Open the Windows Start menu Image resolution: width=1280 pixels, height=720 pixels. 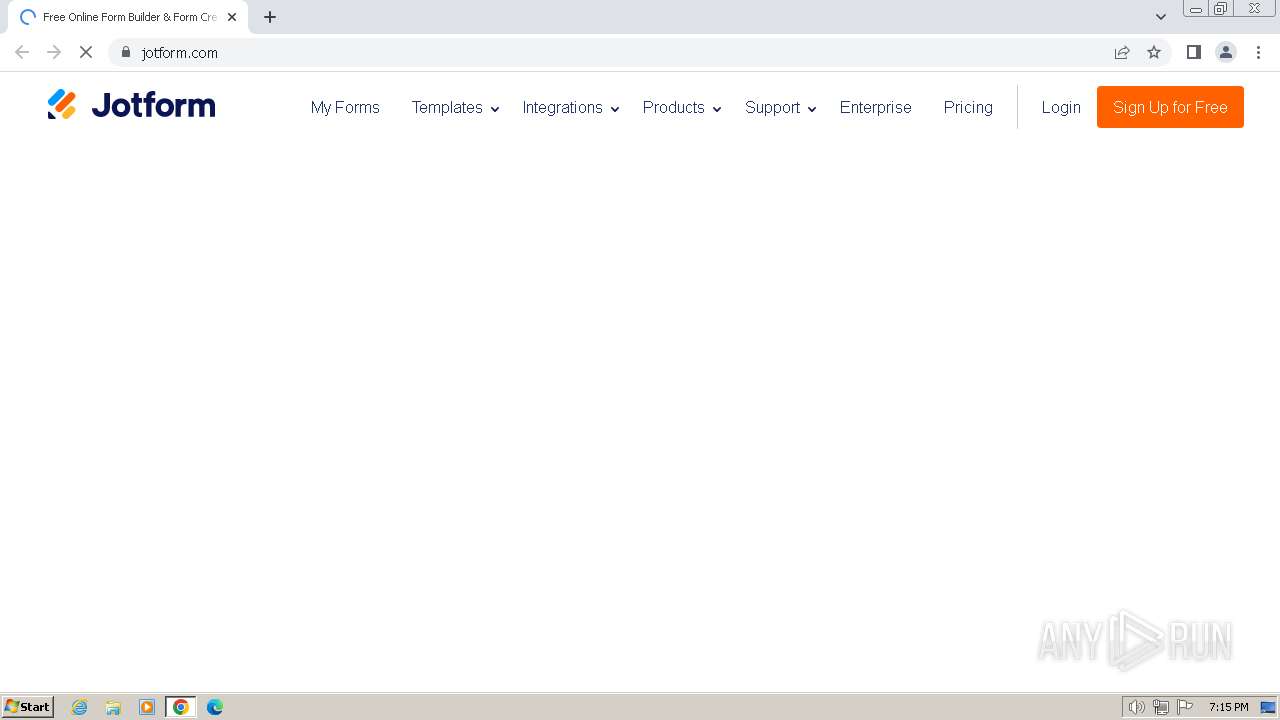[x=28, y=707]
